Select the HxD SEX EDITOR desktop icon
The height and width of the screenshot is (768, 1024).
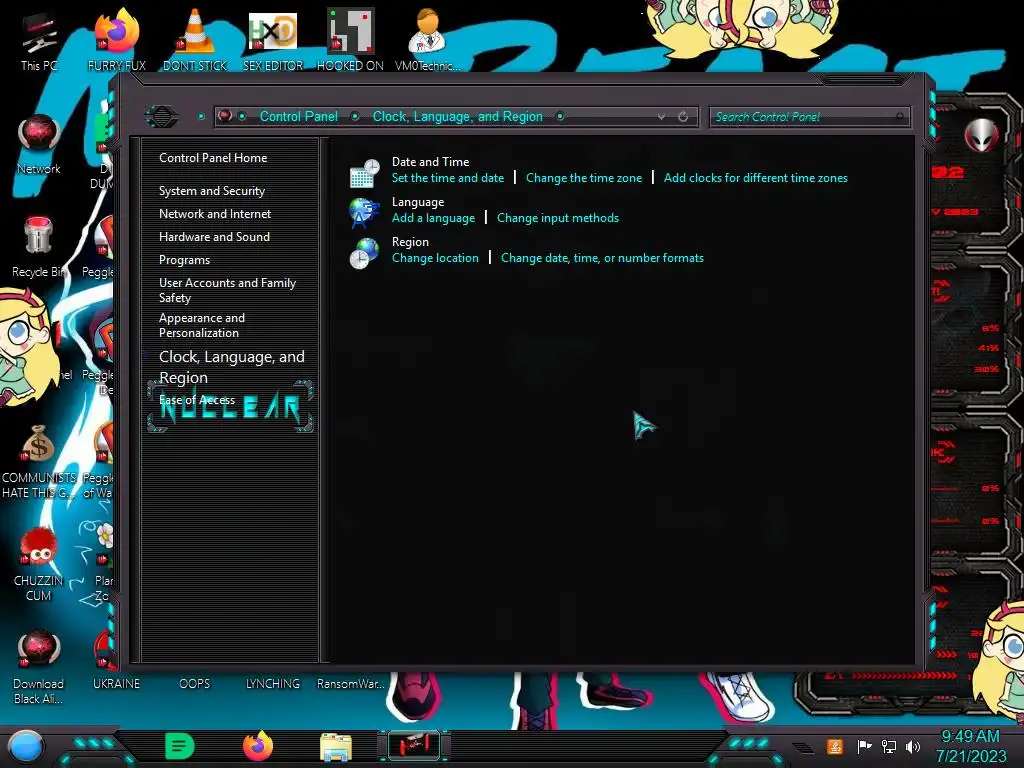coord(273,41)
